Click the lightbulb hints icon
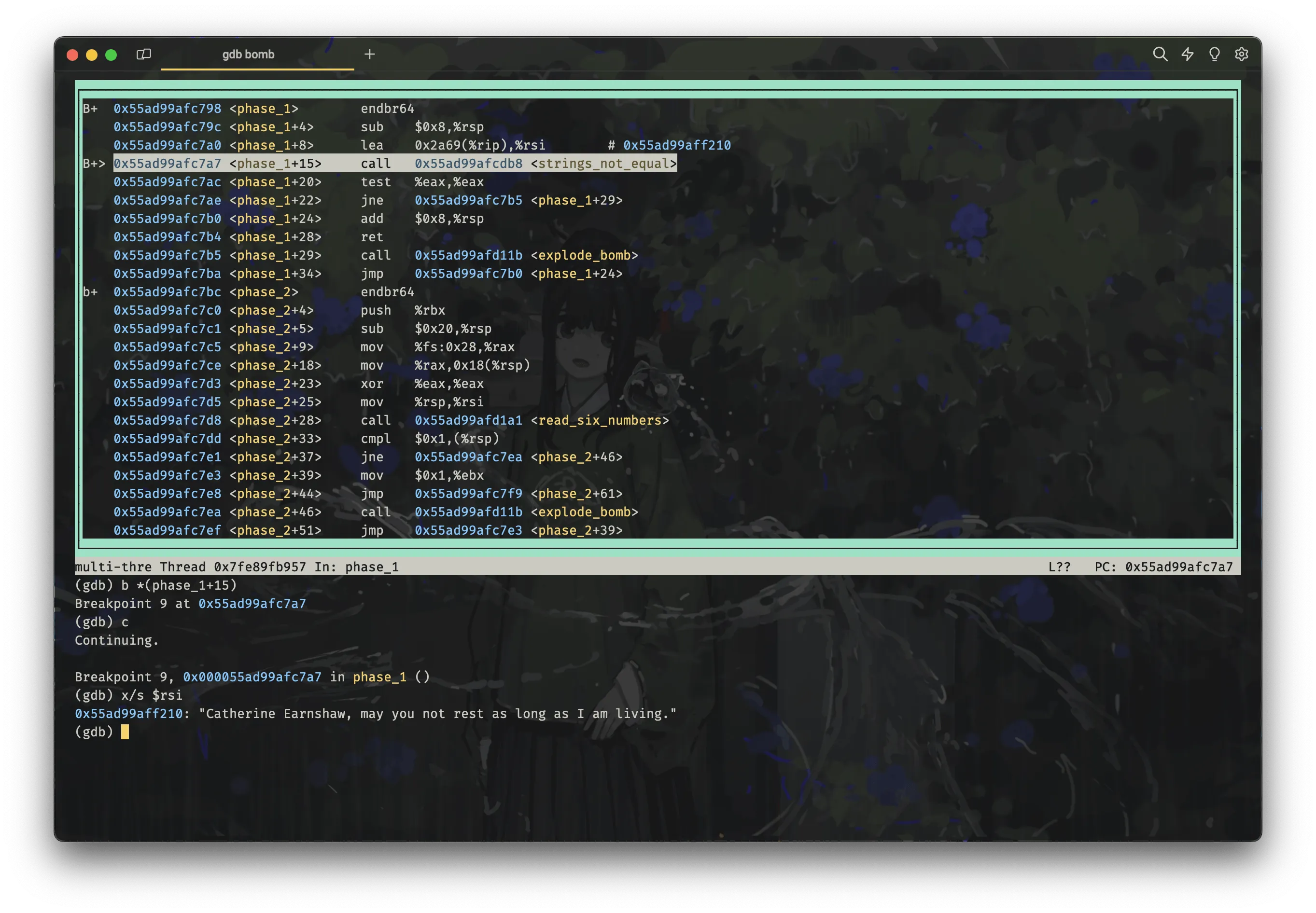Viewport: 1316px width, 913px height. (1214, 55)
